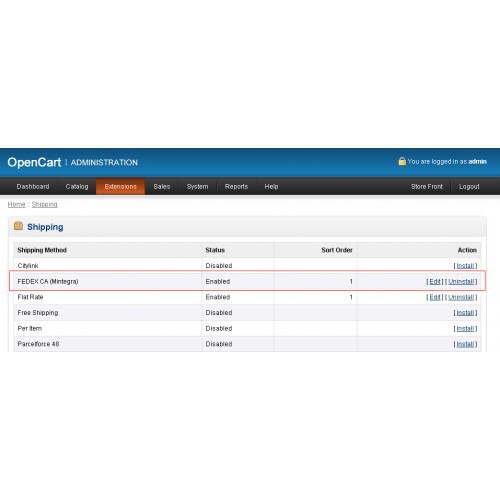Image resolution: width=500 pixels, height=500 pixels.
Task: Install the Citylink shipping method
Action: 465,266
